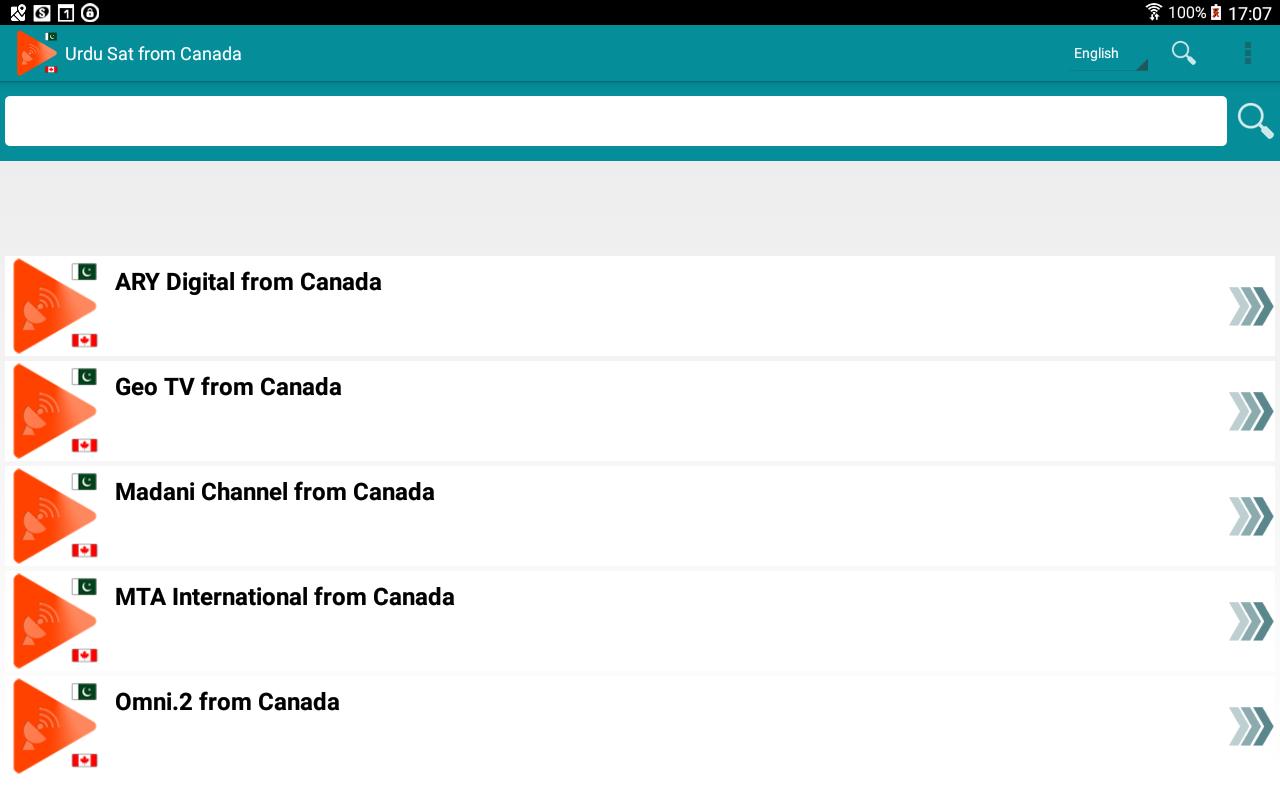Tap the ARY Digital channel logo icon
Screen dimensions: 1280x800
tap(55, 306)
